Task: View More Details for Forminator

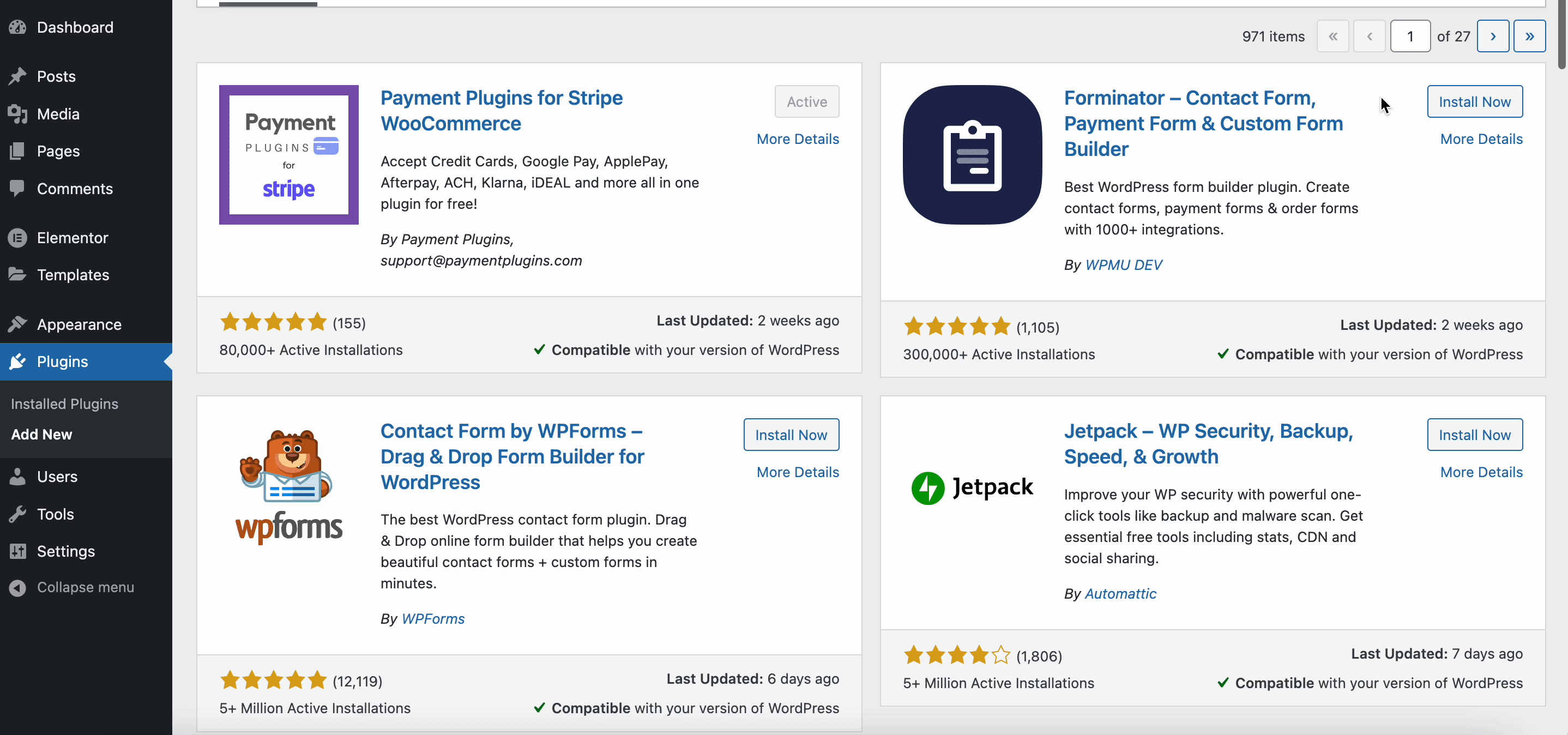Action: (x=1481, y=139)
